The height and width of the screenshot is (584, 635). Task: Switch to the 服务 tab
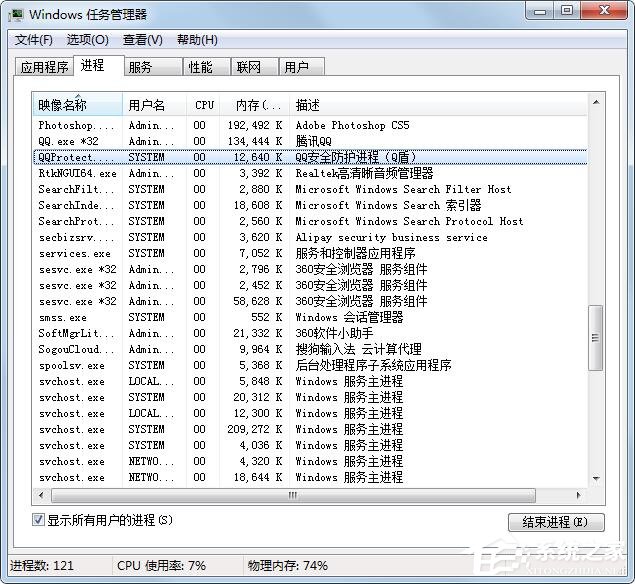[x=140, y=67]
